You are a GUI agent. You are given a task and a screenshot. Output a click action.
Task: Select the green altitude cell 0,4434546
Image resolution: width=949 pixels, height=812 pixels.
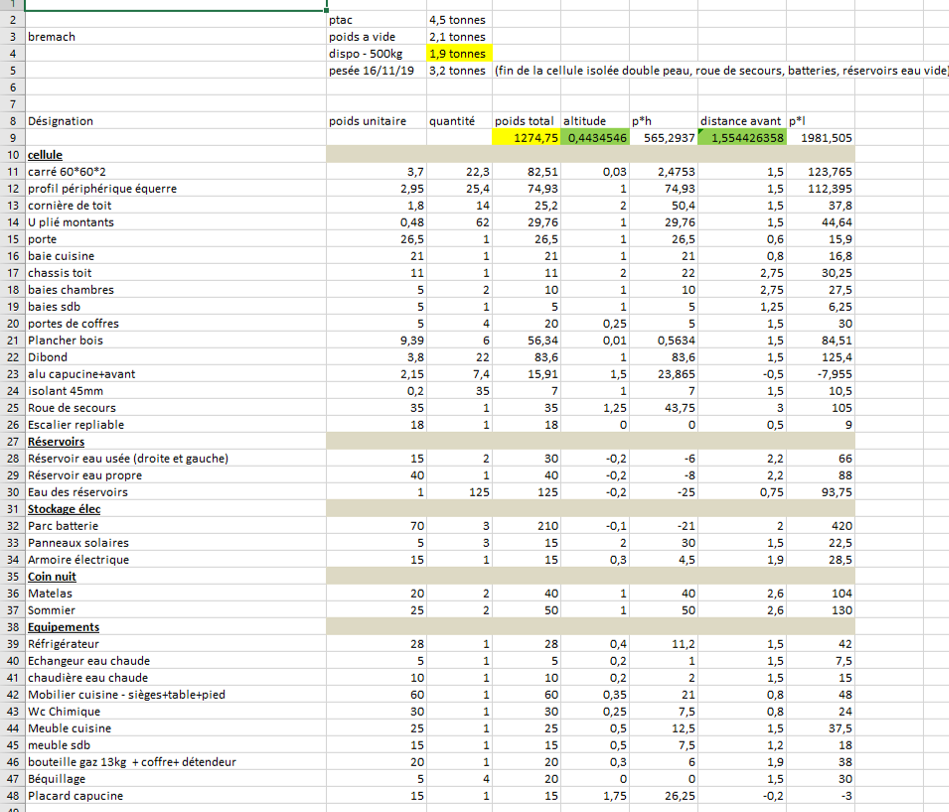pos(594,138)
